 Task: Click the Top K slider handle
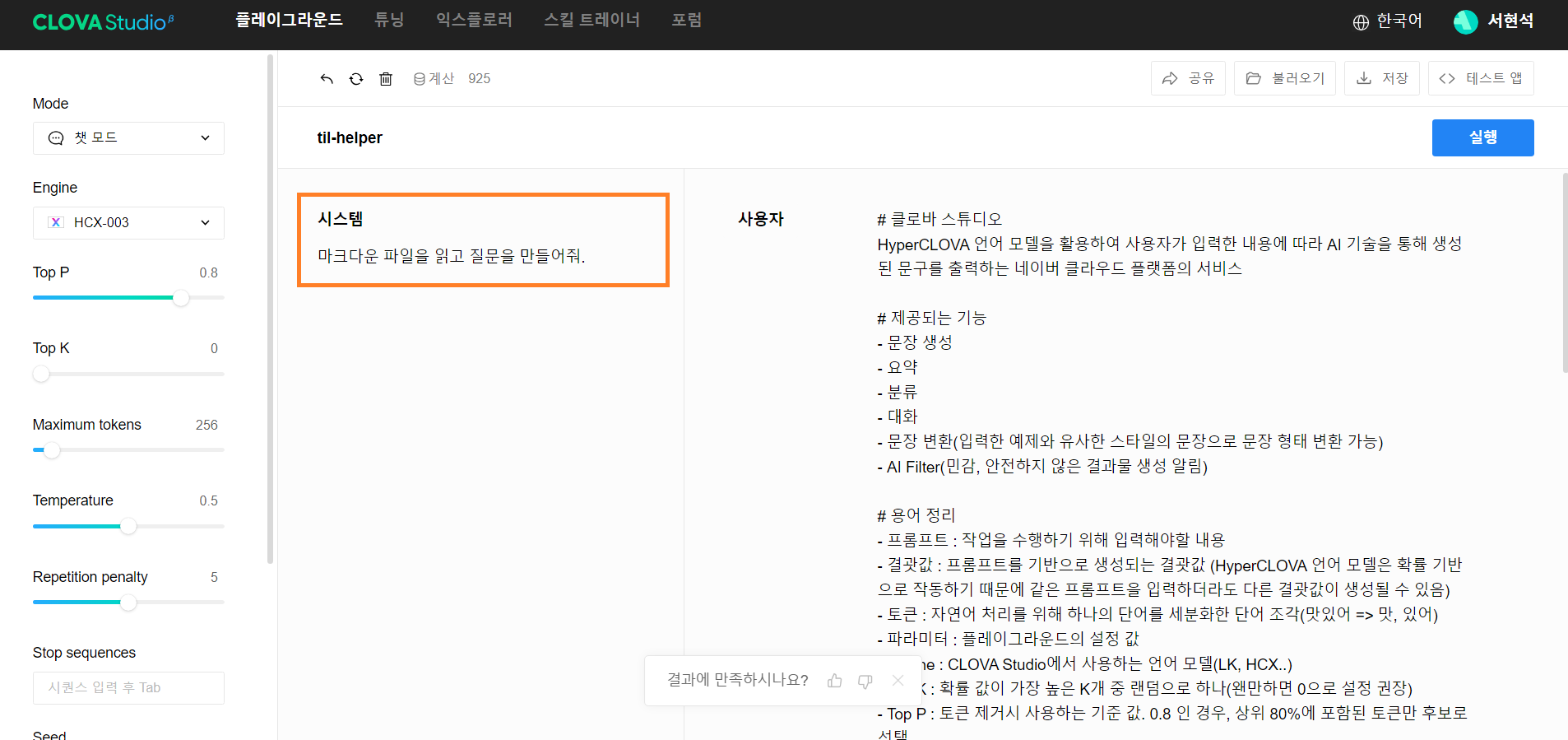(41, 375)
